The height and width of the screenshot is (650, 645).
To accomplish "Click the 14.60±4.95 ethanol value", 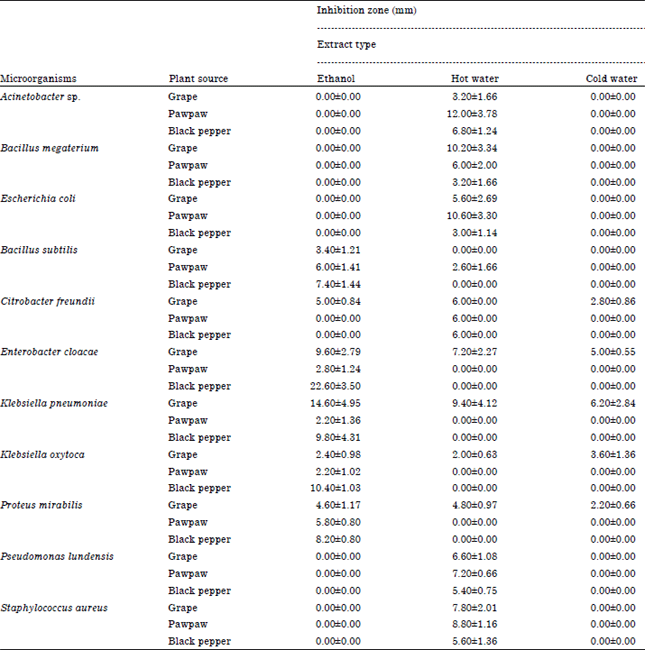I will point(338,403).
